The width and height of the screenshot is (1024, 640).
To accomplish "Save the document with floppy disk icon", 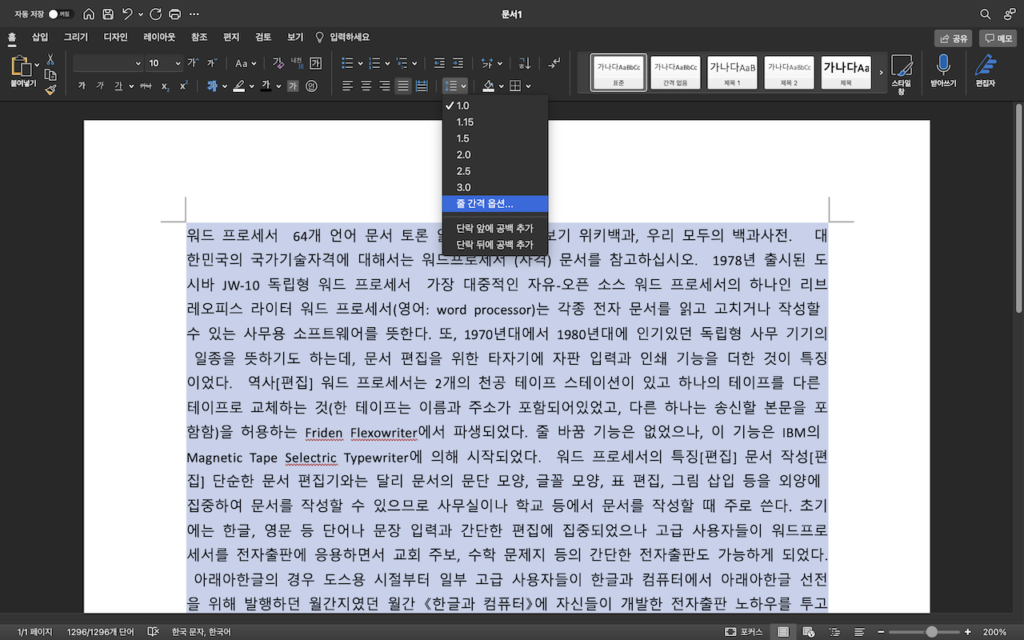I will click(108, 14).
